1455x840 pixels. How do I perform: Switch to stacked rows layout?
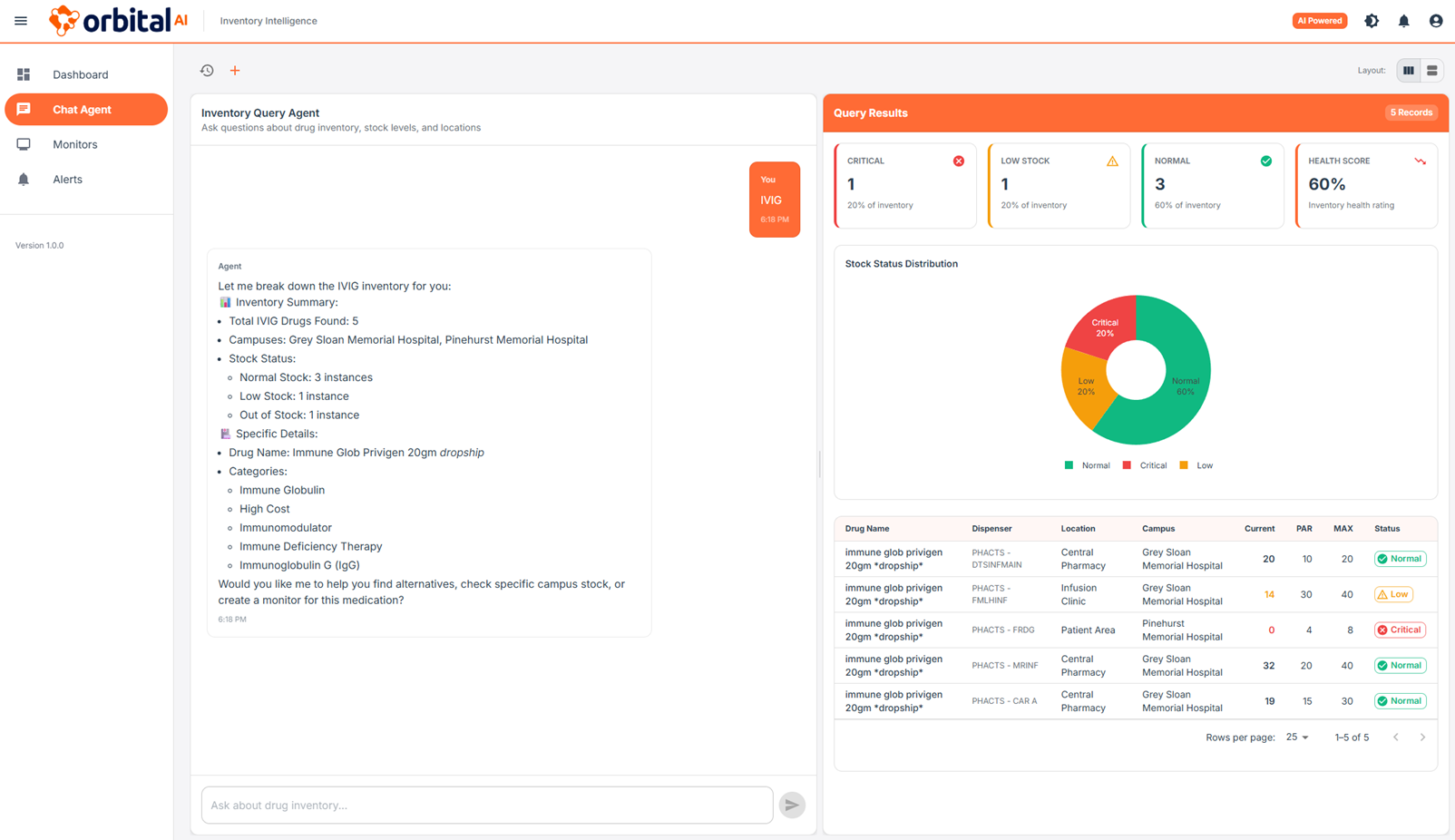[x=1431, y=71]
